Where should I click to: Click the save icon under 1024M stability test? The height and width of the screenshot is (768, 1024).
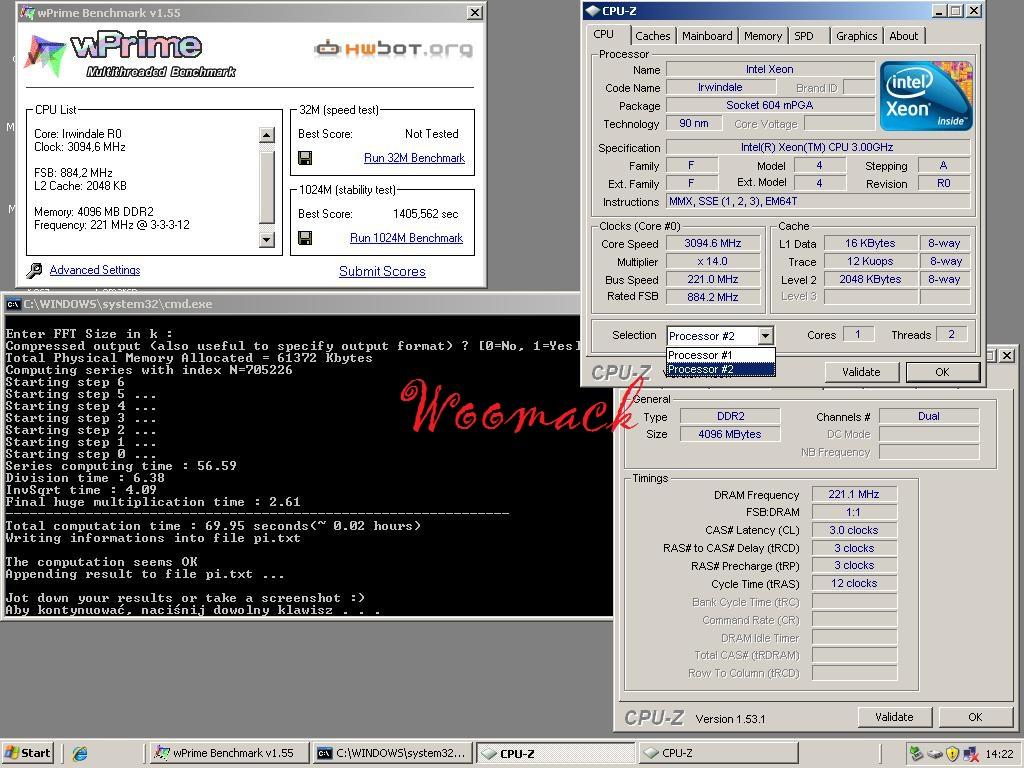tap(305, 238)
